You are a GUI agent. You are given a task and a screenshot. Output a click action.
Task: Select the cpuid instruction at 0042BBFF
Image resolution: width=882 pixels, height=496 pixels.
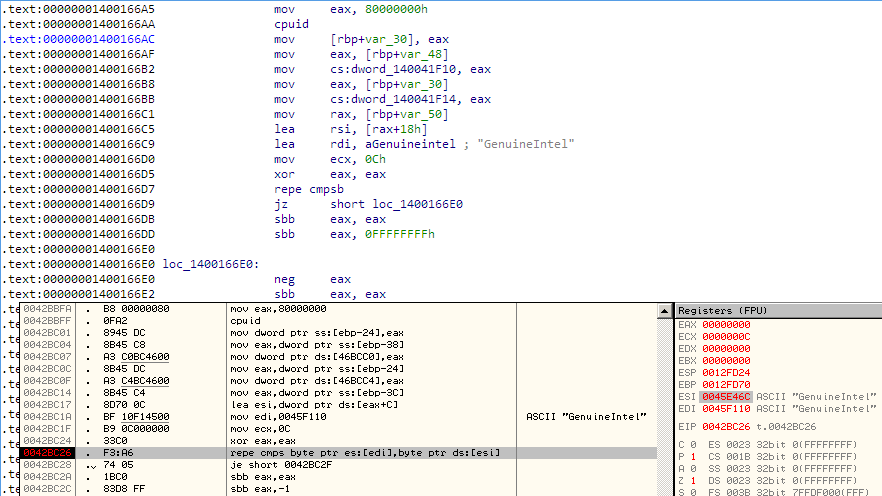243,323
